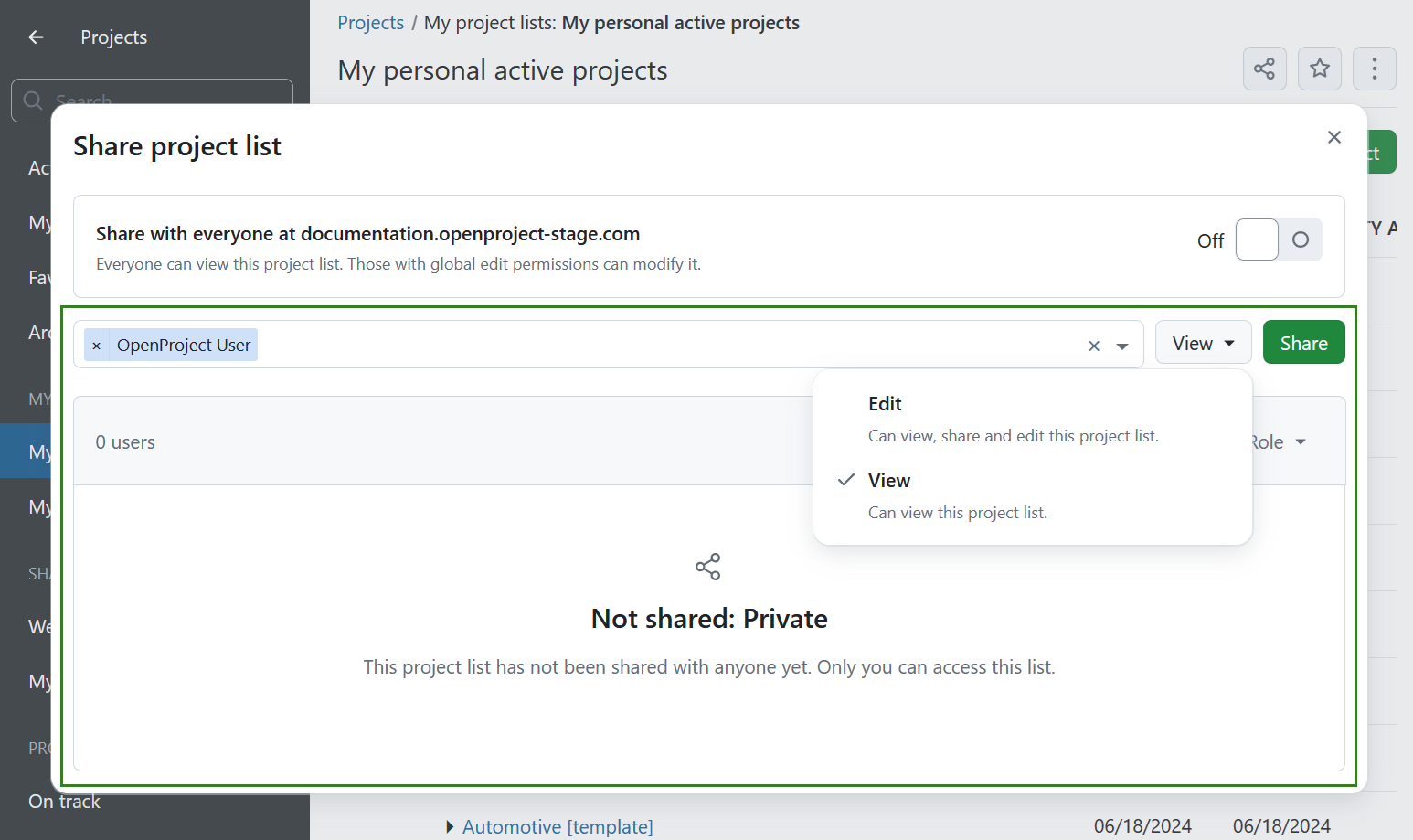The height and width of the screenshot is (840, 1413).
Task: Click the back arrow next to Projects
Action: pyautogui.click(x=35, y=37)
